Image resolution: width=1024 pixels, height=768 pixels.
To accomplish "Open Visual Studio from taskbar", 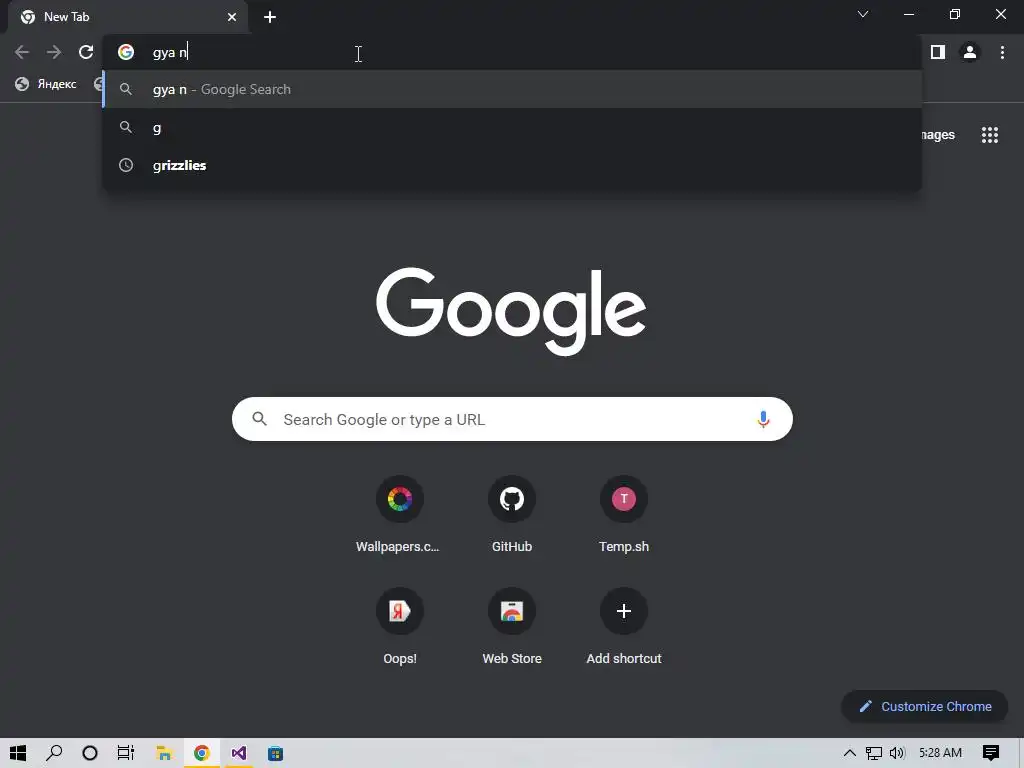I will [238, 753].
